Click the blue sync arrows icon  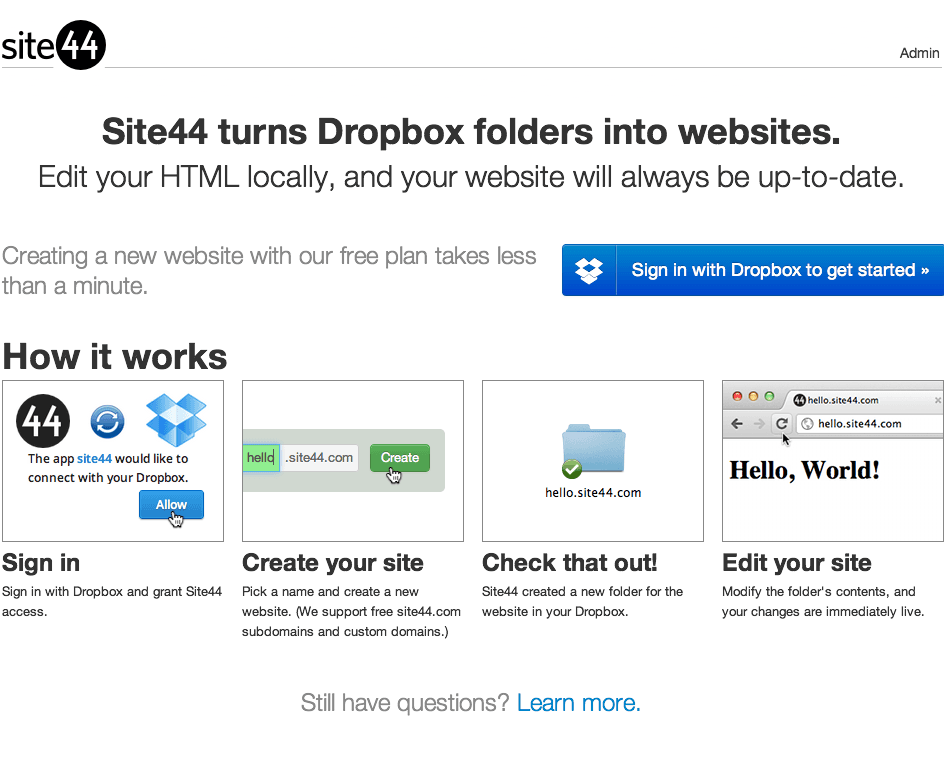pyautogui.click(x=108, y=421)
